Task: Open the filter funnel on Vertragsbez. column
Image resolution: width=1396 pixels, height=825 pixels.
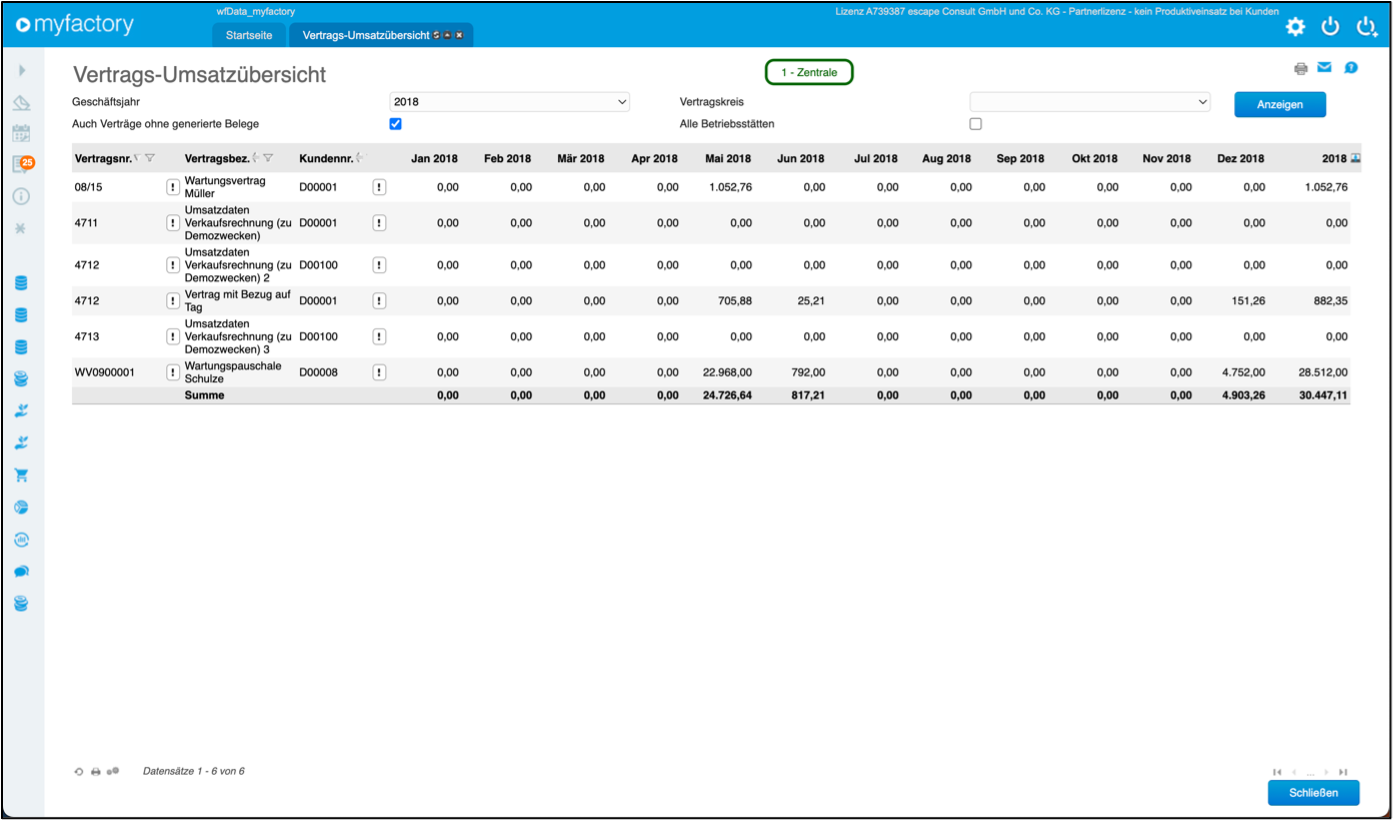Action: tap(268, 158)
